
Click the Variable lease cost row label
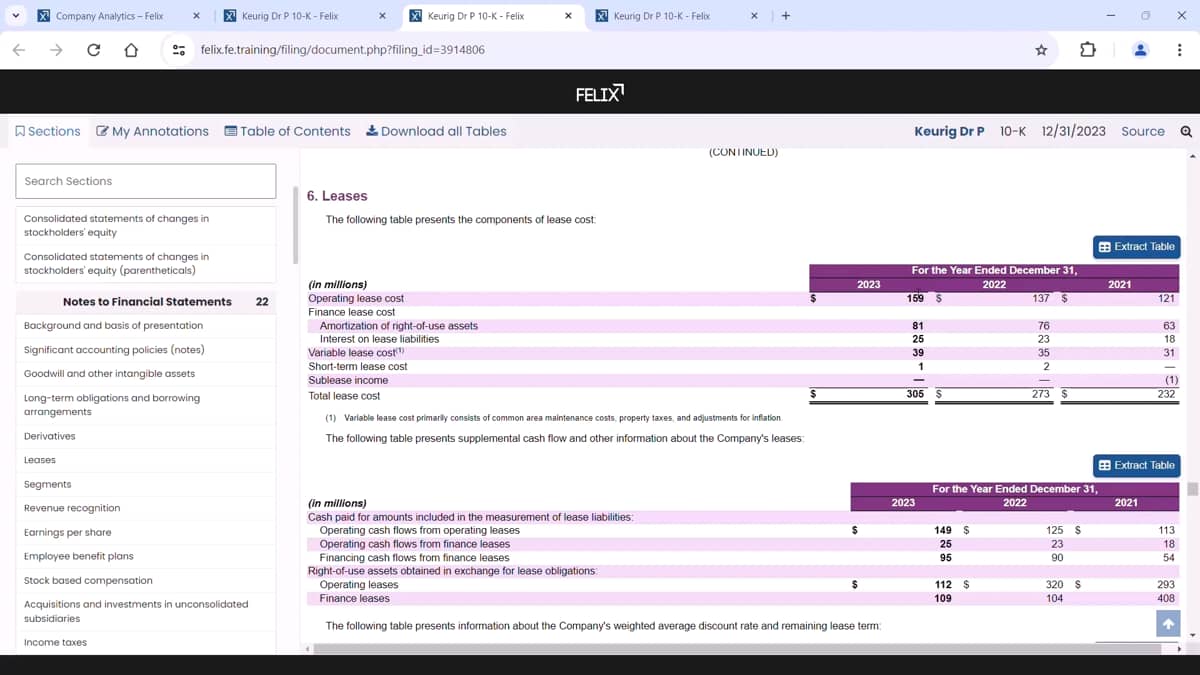[356, 352]
